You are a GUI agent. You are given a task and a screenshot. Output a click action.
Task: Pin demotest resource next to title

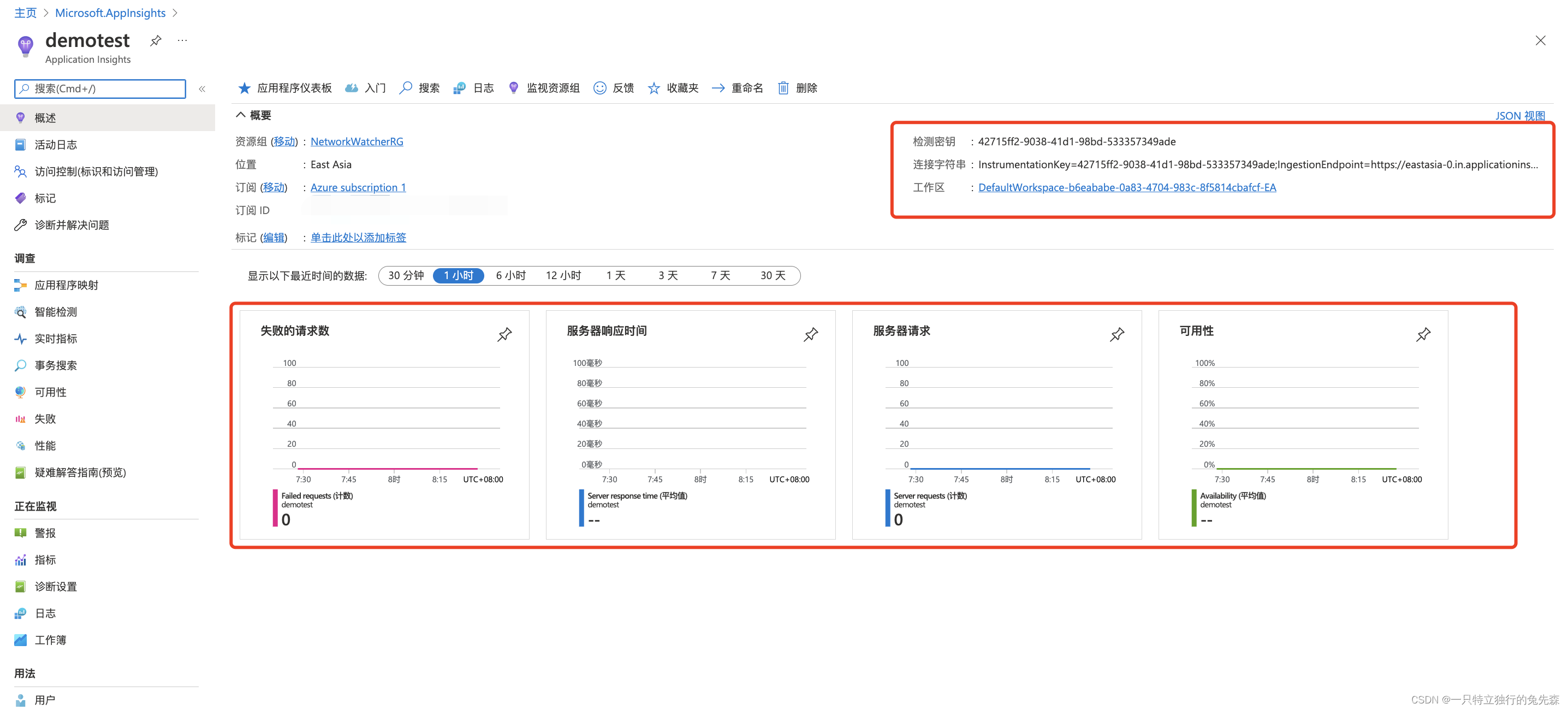[x=156, y=41]
